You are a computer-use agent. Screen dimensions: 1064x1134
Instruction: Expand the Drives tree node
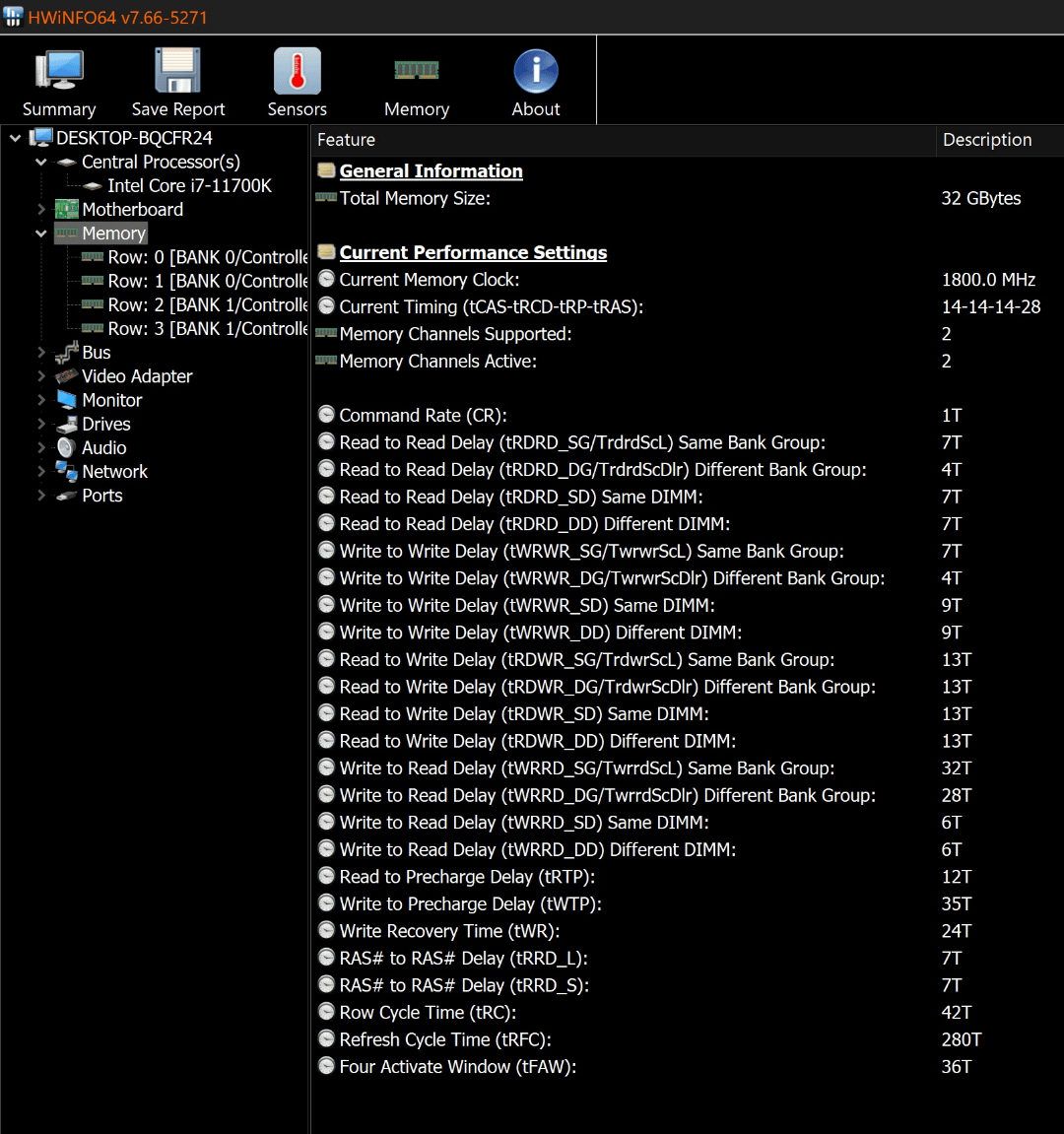pyautogui.click(x=41, y=424)
